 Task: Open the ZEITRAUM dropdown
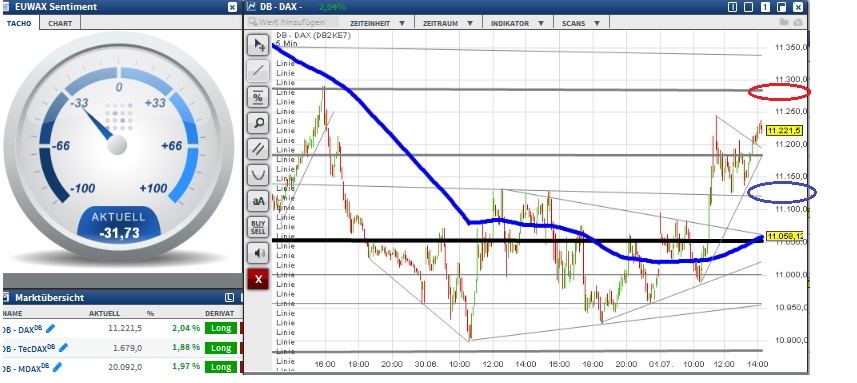tap(448, 23)
